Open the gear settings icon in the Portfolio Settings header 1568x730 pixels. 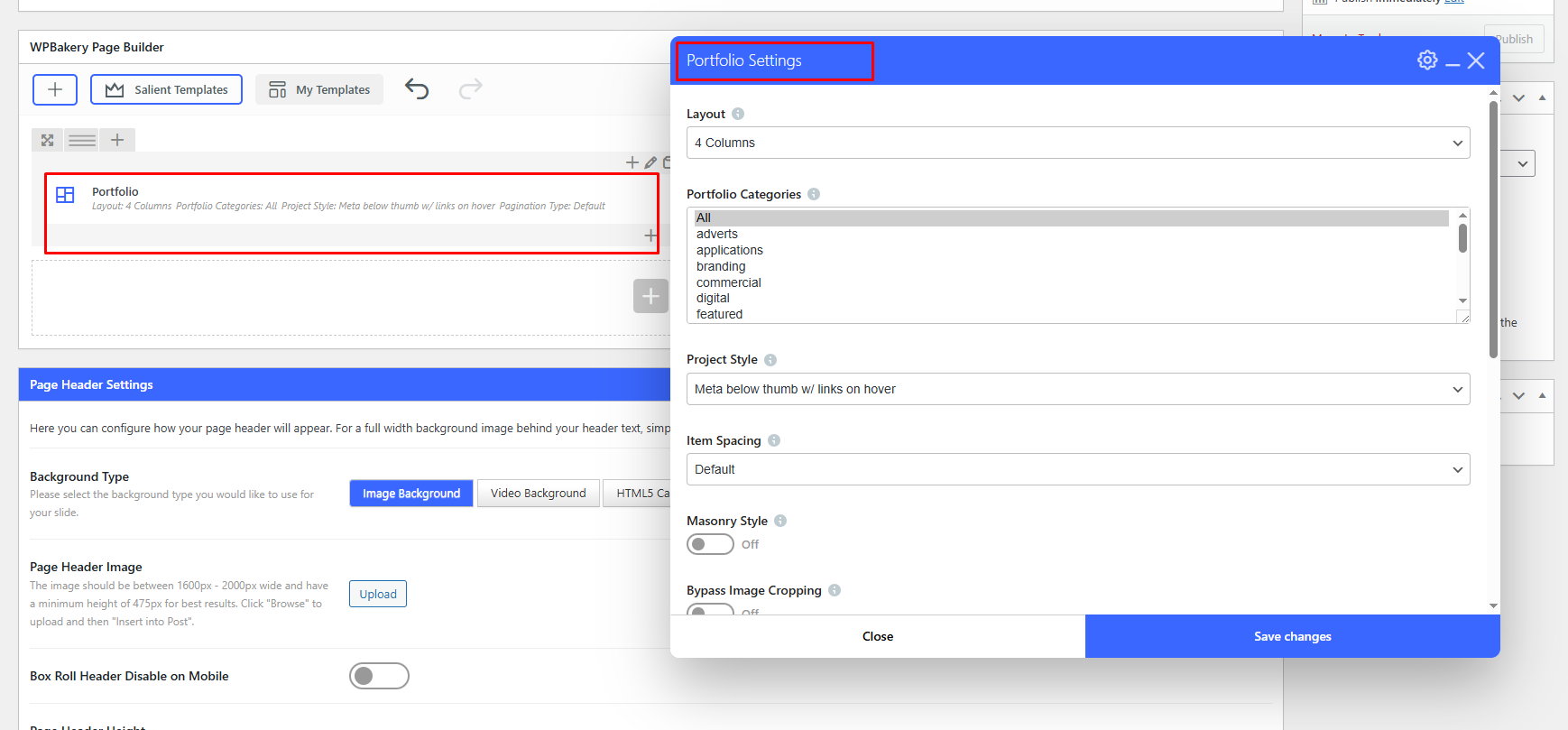tap(1426, 60)
